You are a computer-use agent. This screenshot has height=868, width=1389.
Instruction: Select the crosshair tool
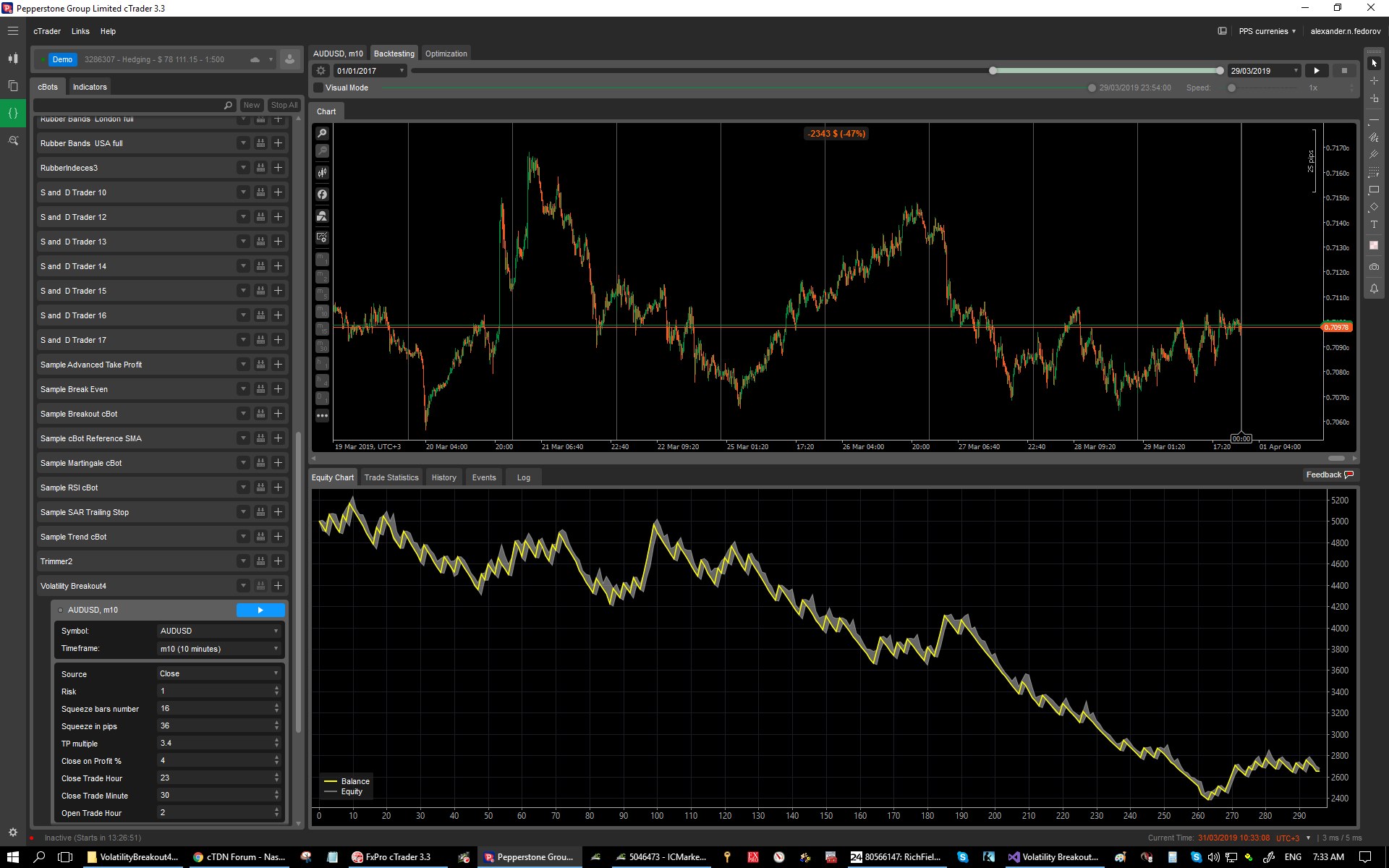[1374, 81]
